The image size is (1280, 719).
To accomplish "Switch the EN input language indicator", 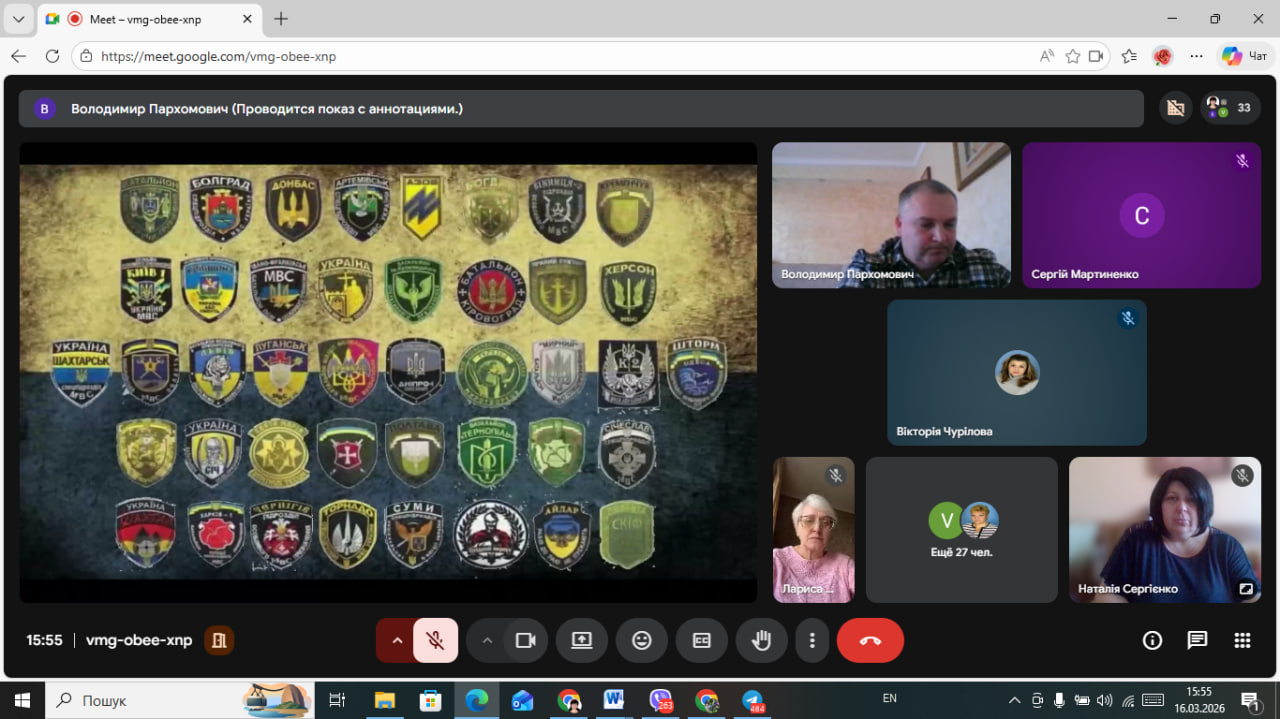I will tap(890, 699).
